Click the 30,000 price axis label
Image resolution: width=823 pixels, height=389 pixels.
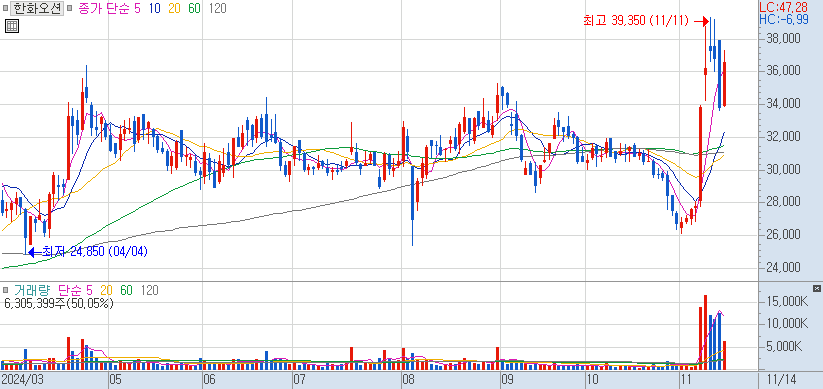(x=785, y=169)
